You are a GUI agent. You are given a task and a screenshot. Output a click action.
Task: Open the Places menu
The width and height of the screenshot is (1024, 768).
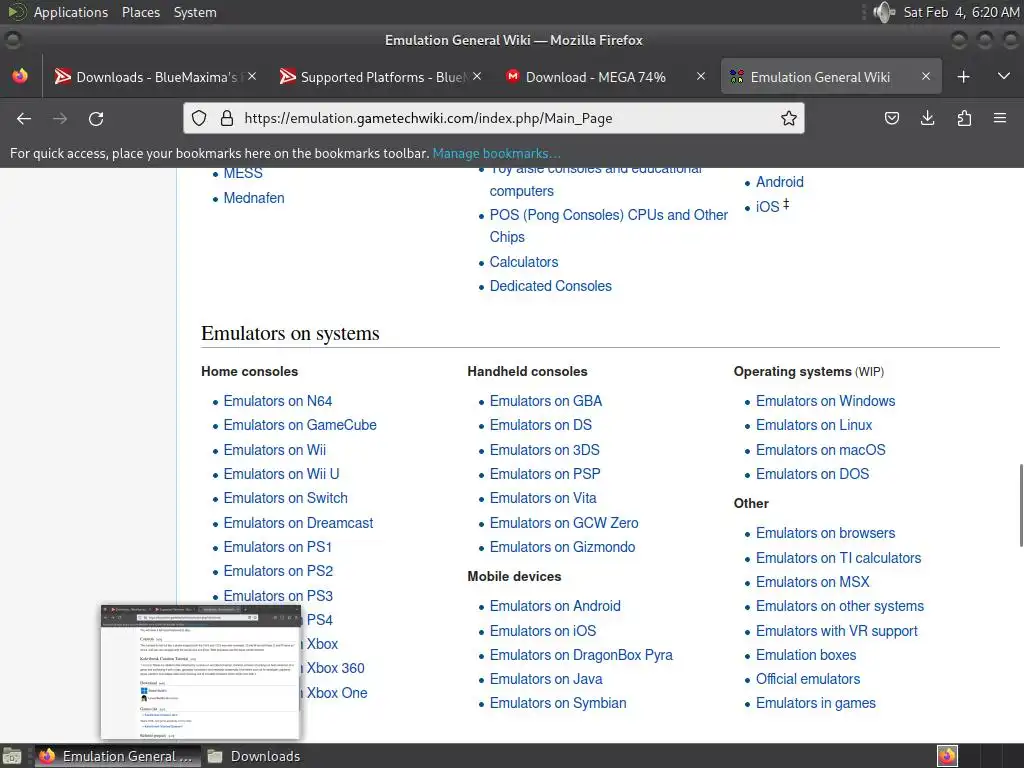141,12
